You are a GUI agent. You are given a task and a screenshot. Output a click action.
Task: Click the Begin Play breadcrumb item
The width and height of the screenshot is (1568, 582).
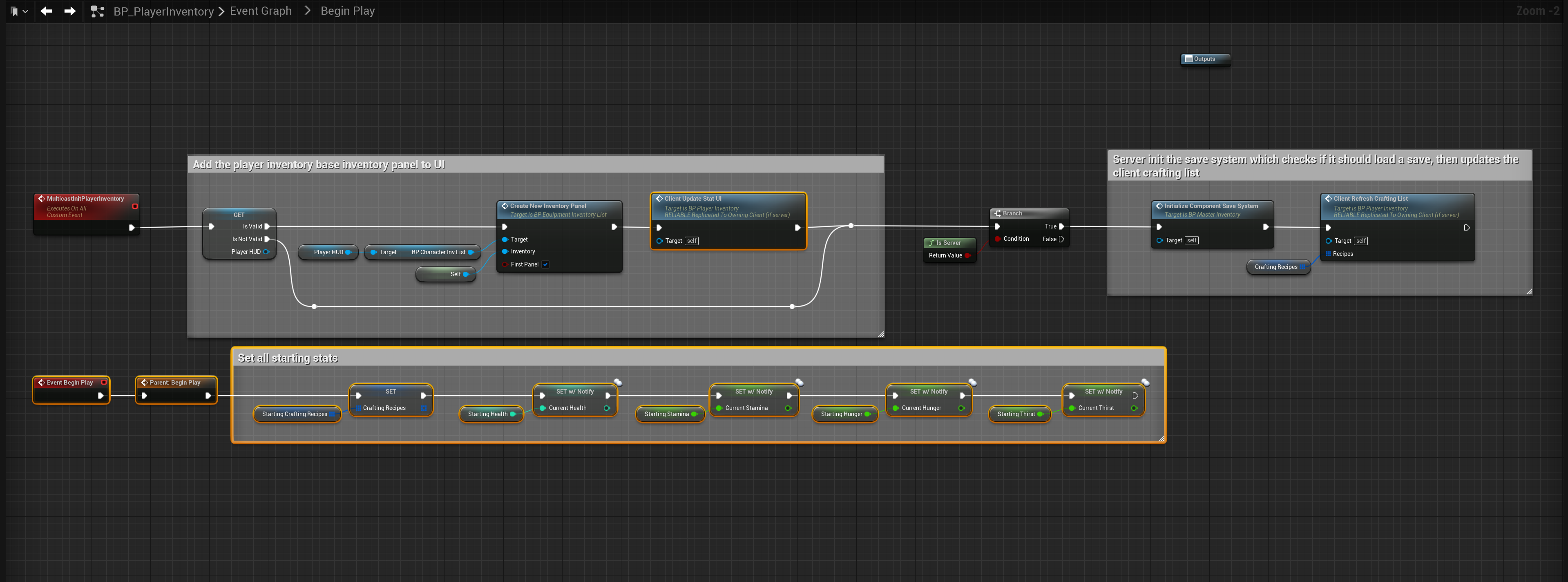[348, 11]
